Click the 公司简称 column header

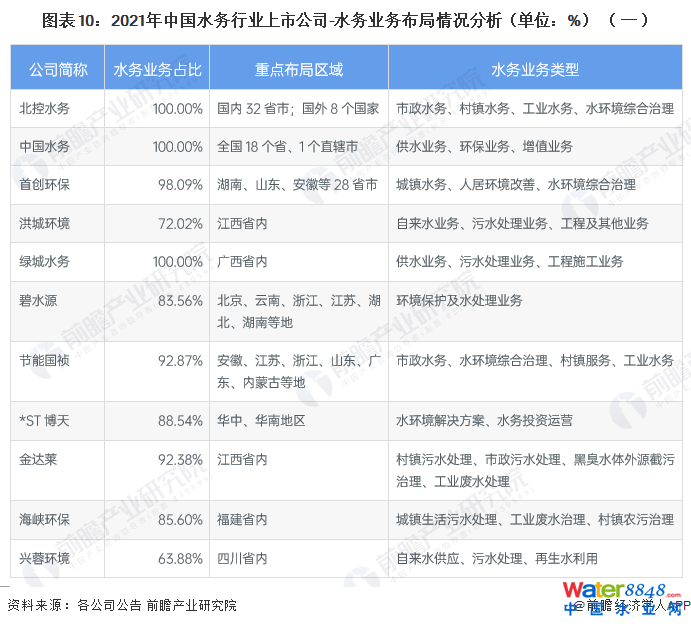[x=58, y=70]
